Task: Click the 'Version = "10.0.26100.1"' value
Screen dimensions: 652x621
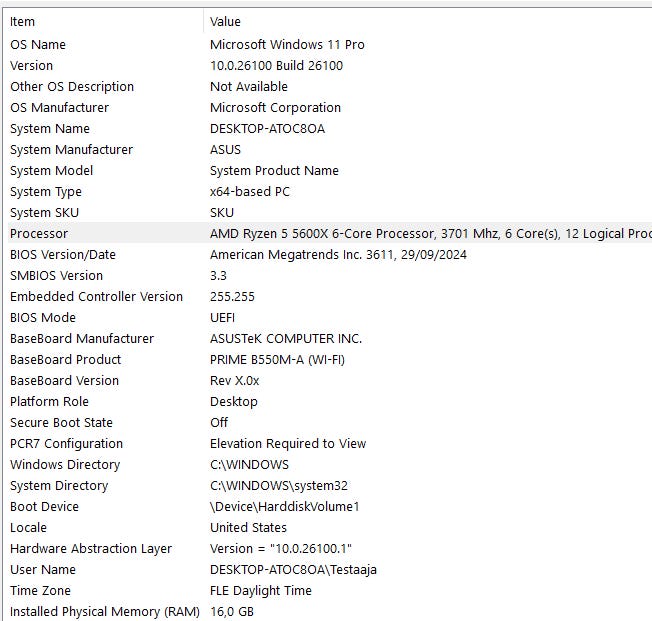Action: (281, 549)
